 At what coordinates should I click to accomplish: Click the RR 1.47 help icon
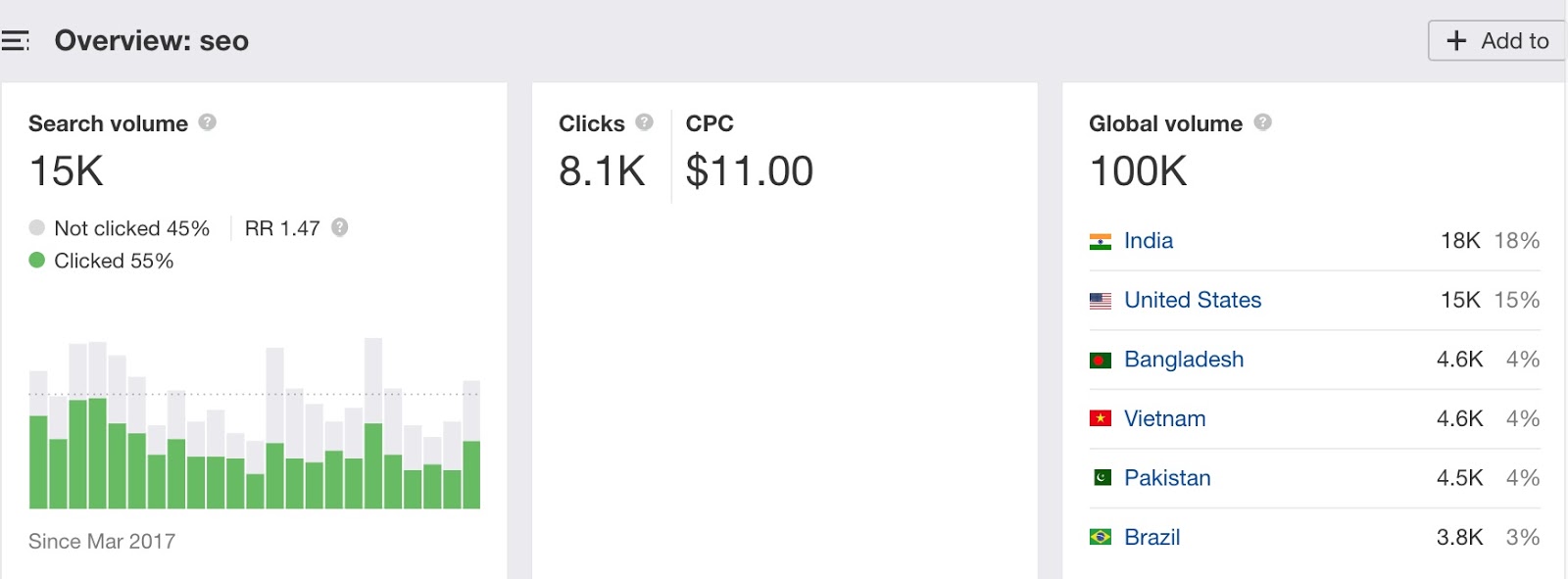(x=339, y=227)
